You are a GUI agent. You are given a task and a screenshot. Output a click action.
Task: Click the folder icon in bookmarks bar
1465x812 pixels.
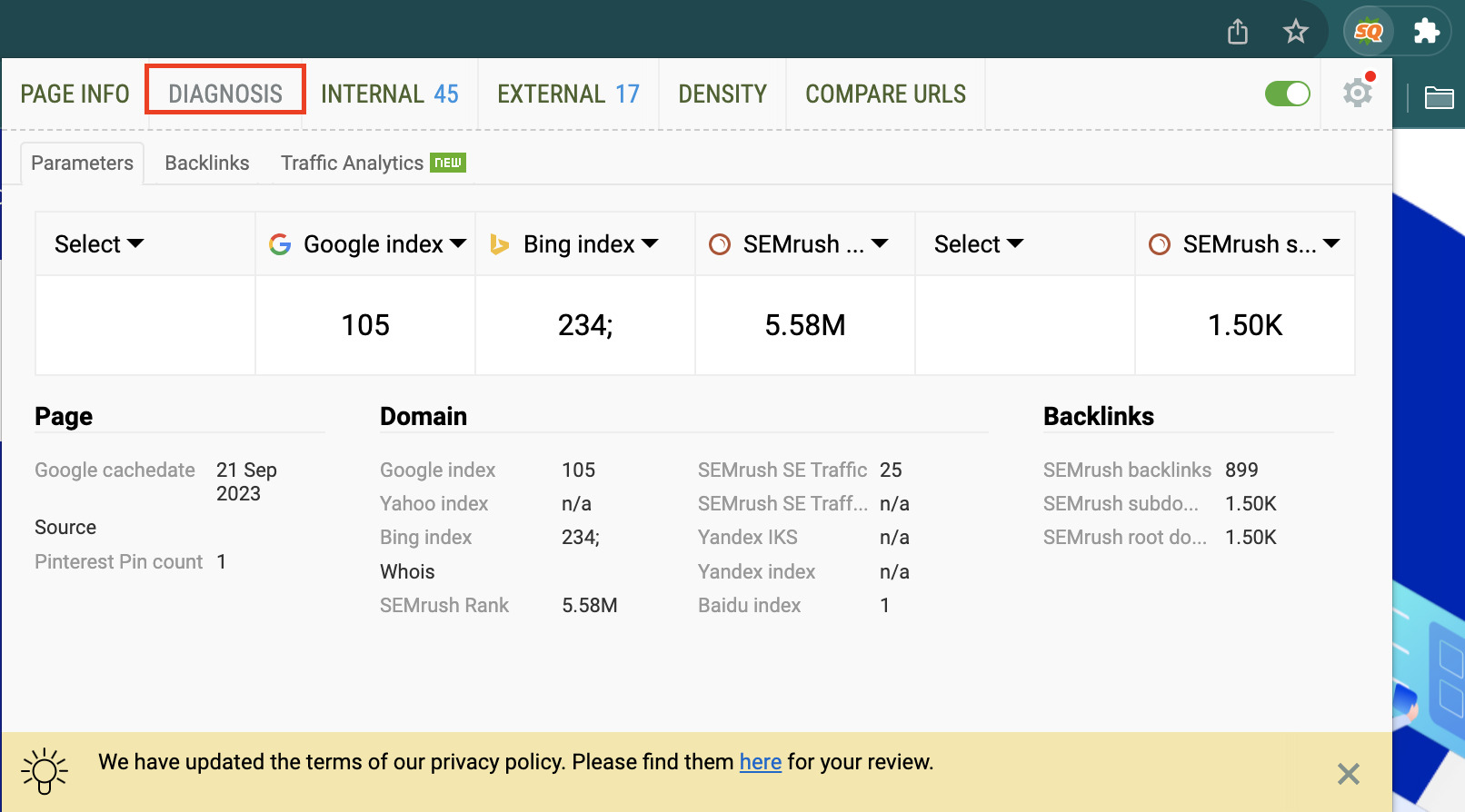1439,96
